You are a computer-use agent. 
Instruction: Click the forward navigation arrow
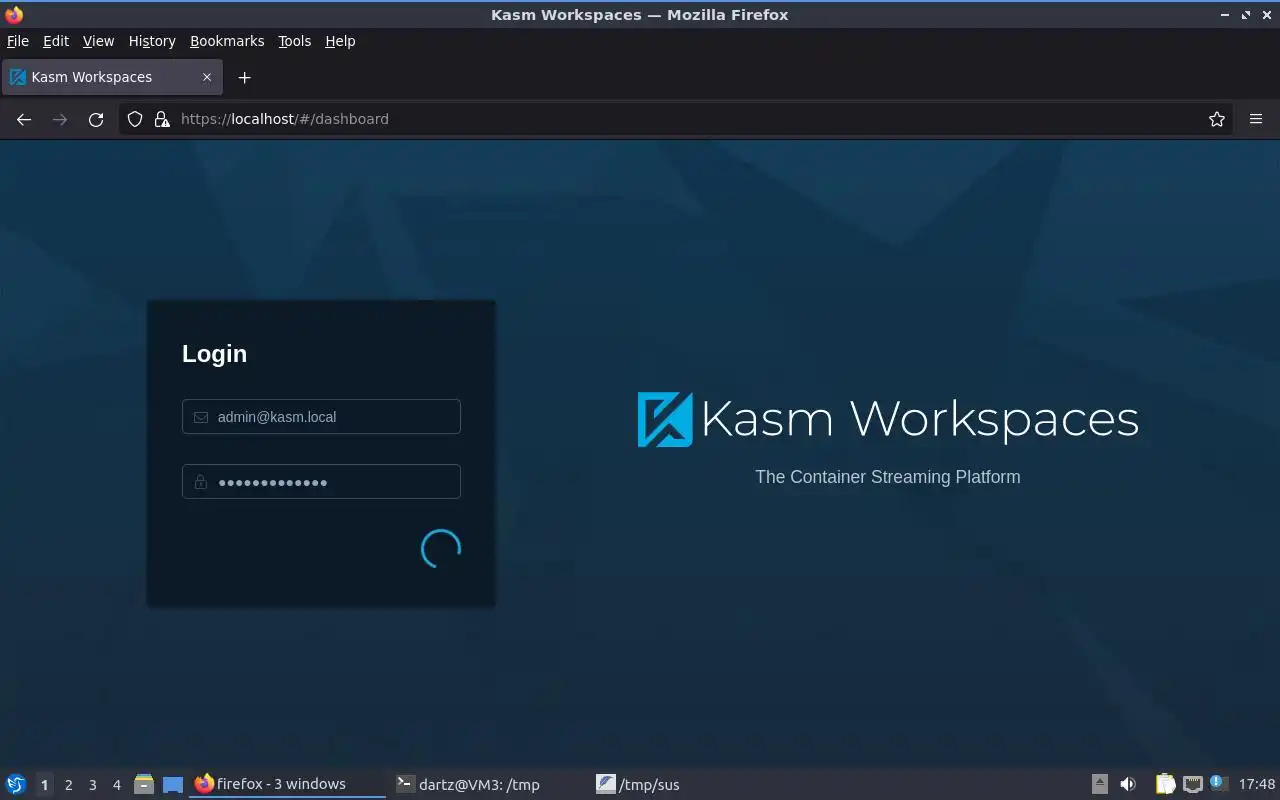point(60,119)
